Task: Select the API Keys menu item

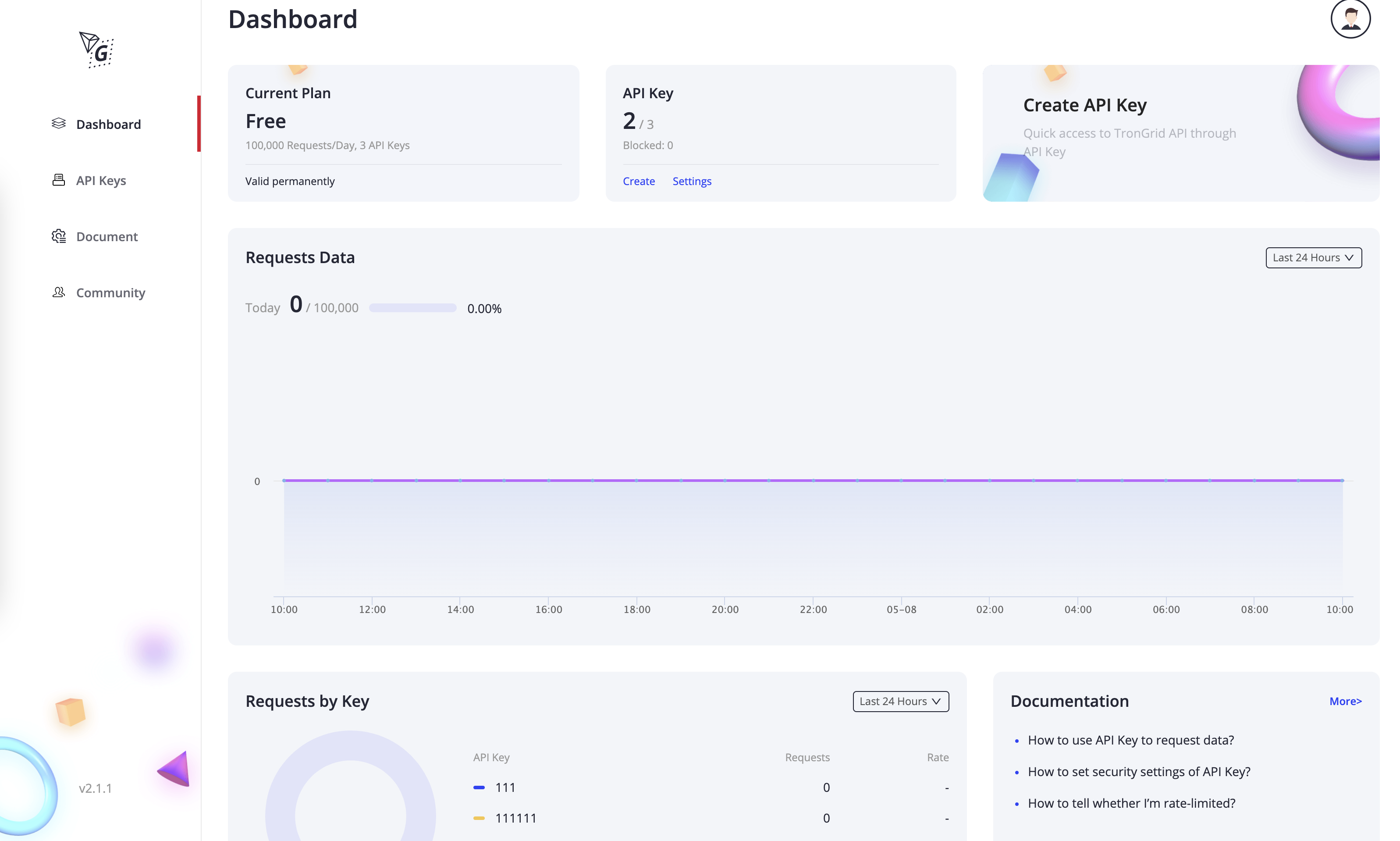Action: click(x=101, y=181)
